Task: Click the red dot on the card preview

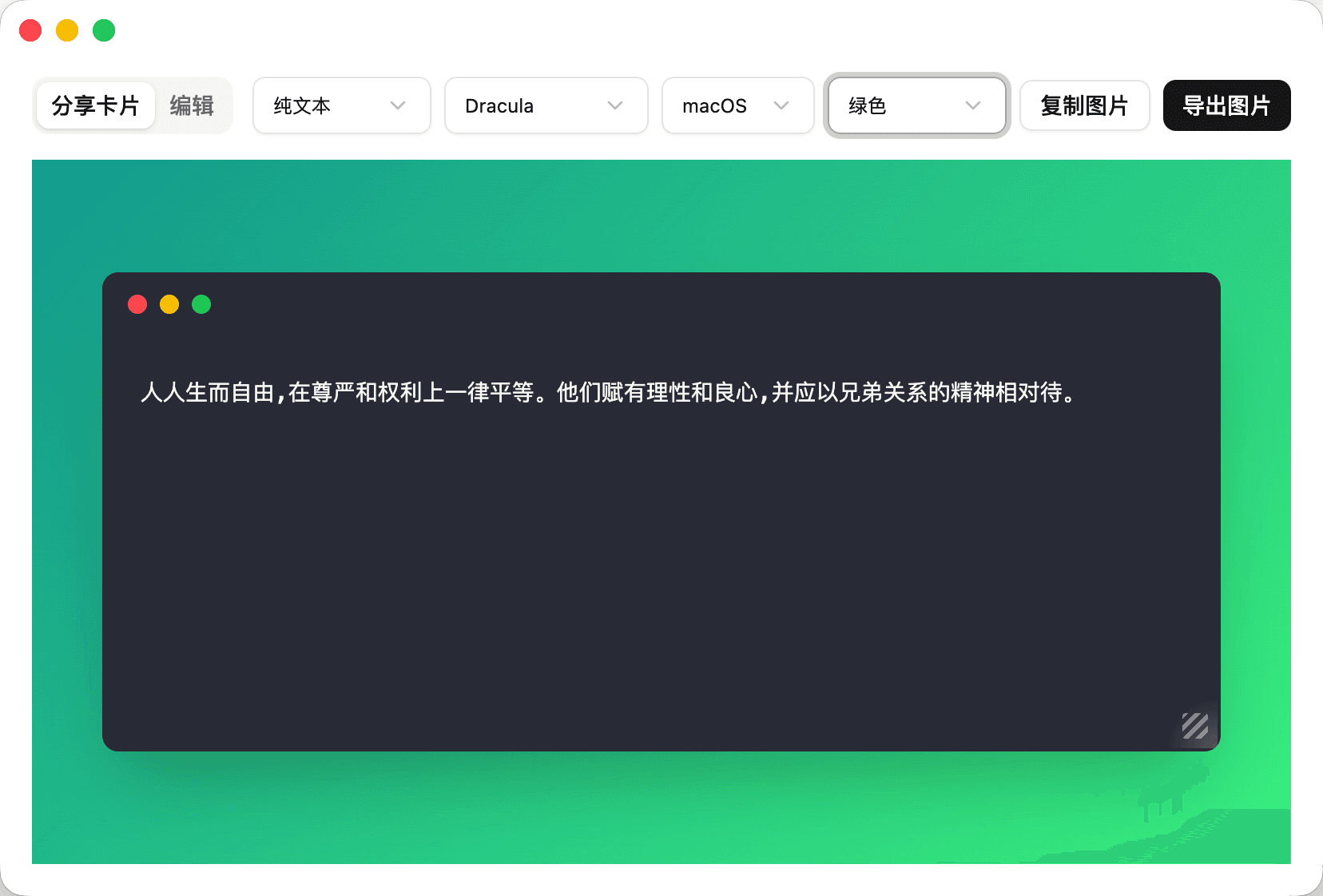Action: point(137,304)
